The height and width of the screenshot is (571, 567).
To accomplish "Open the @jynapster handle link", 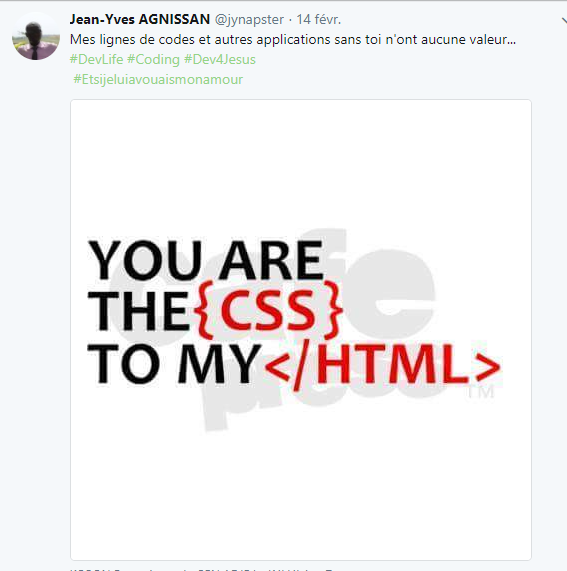I will tap(249, 20).
